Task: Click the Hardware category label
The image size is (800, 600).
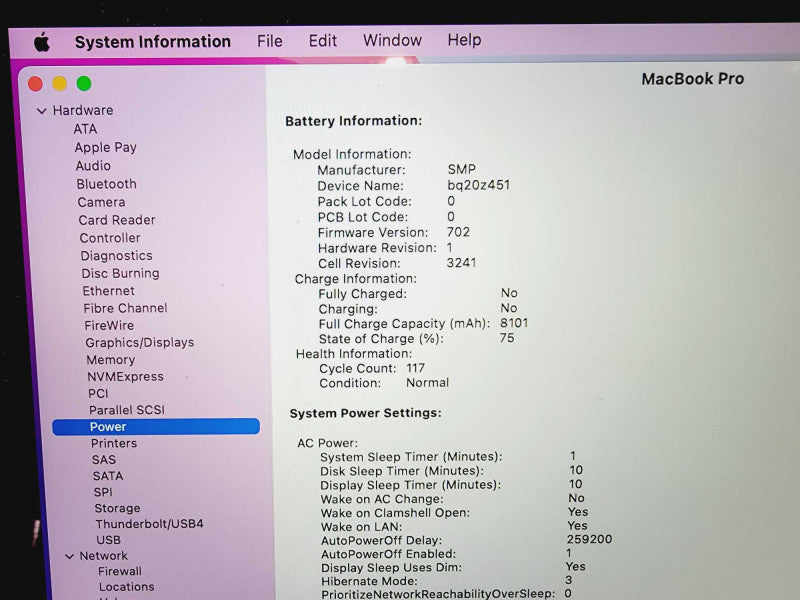Action: click(x=83, y=110)
